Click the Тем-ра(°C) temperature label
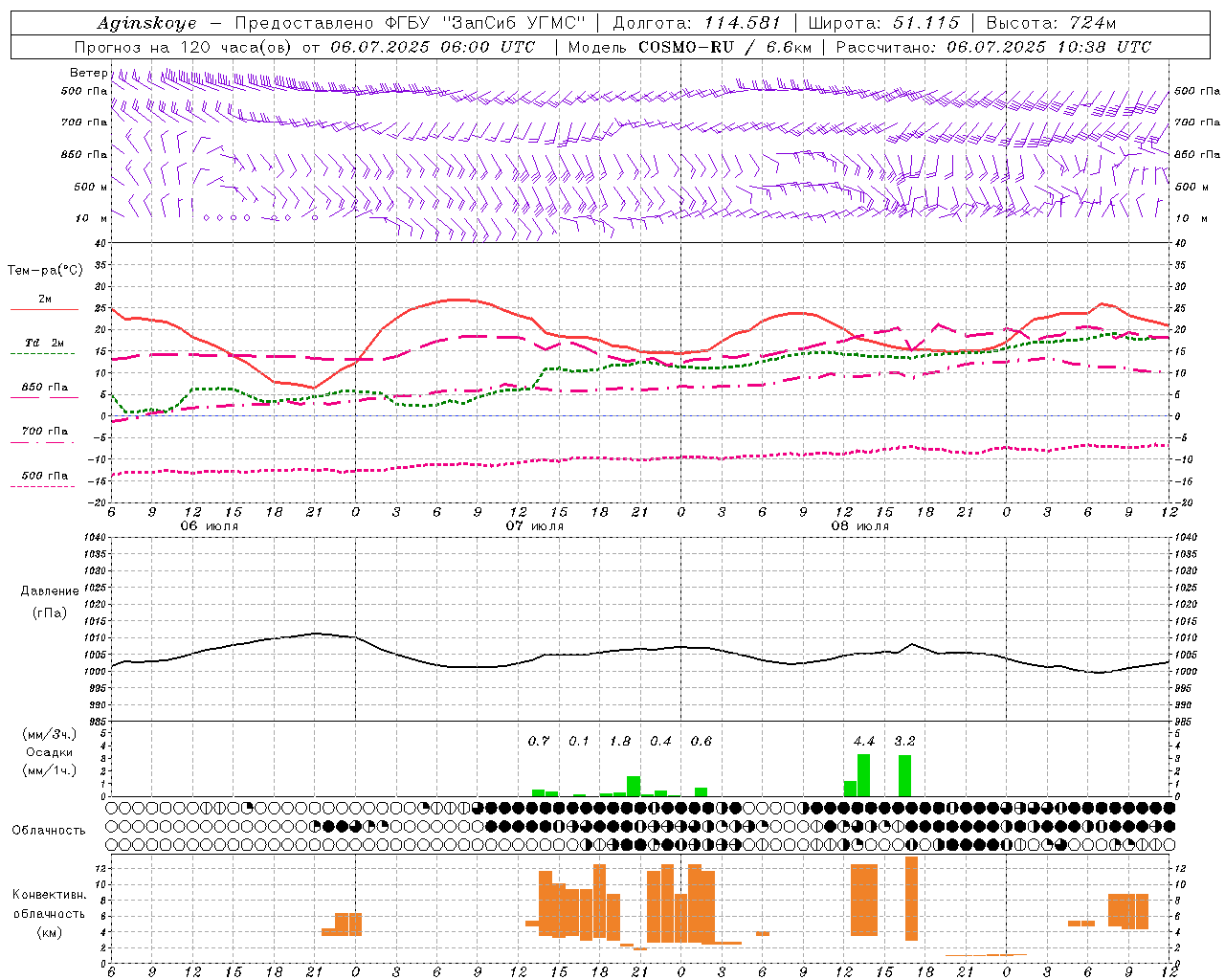Screen dimensions: 1225x980 [45, 271]
